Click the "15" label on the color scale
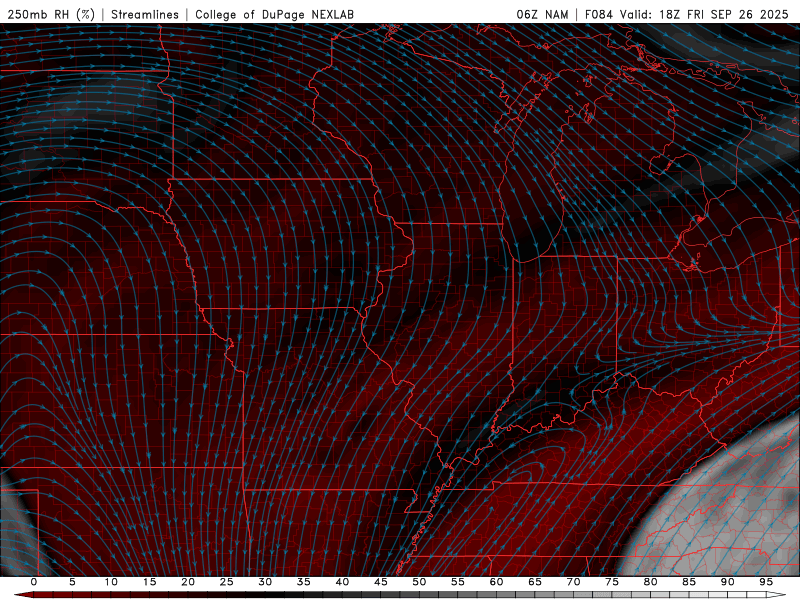 coord(149,582)
